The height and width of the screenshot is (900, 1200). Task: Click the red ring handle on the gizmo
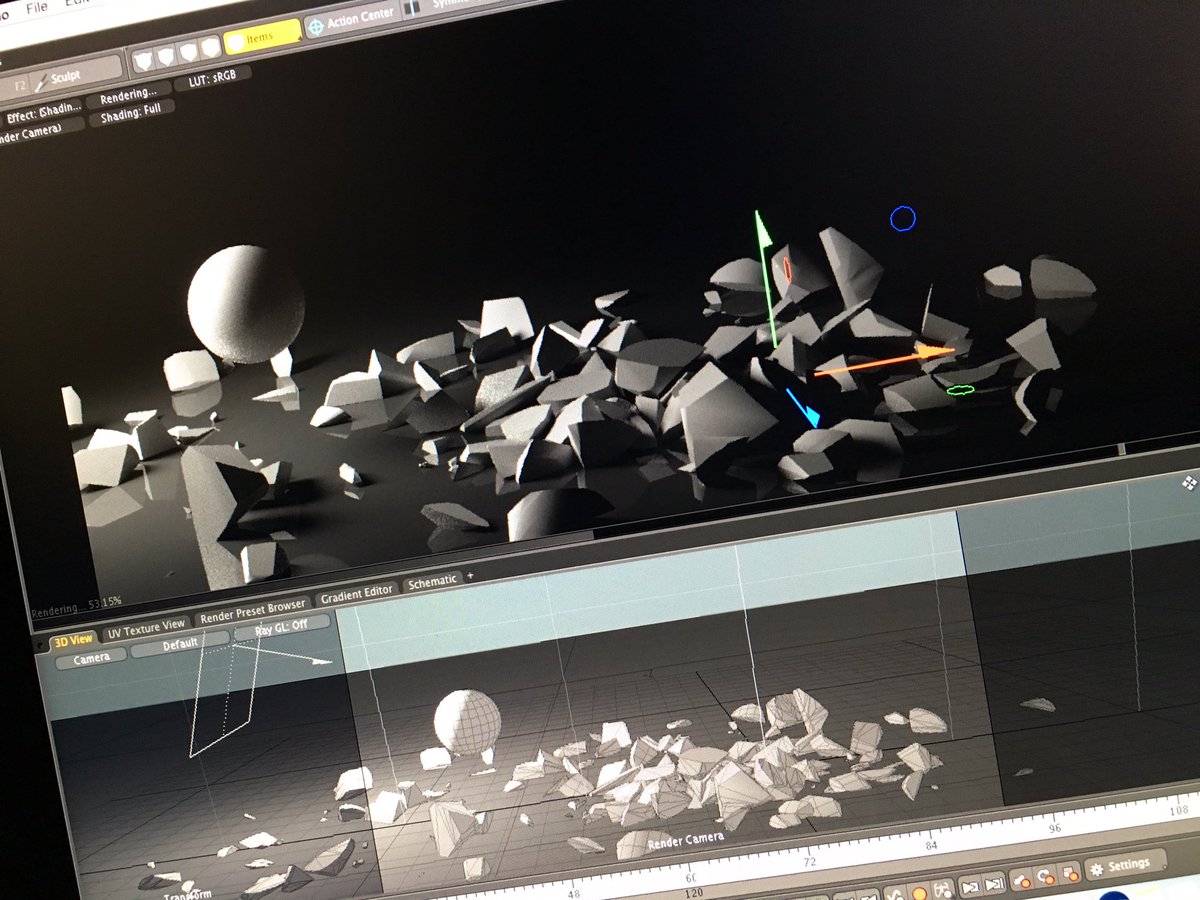coord(787,269)
